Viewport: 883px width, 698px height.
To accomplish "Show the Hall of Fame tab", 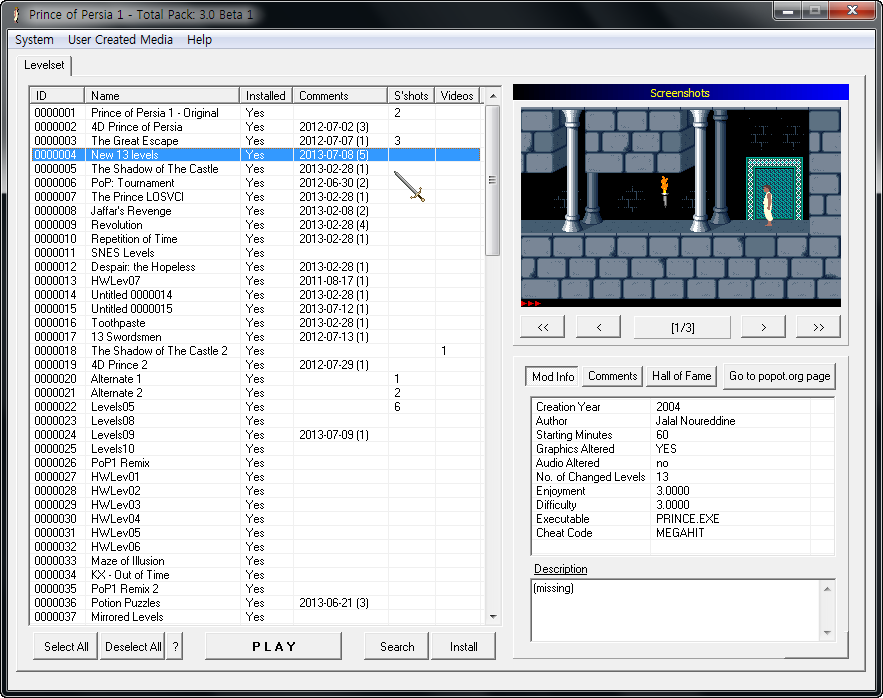I will [681, 376].
